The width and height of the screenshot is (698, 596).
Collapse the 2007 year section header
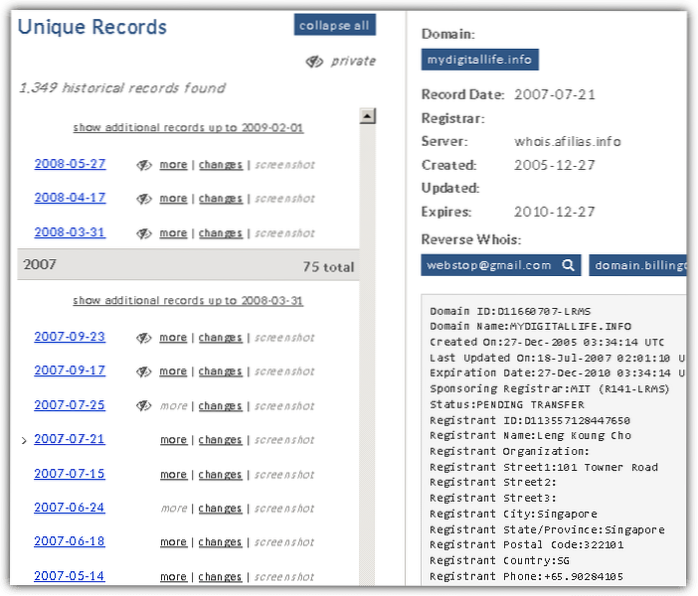pyautogui.click(x=187, y=266)
